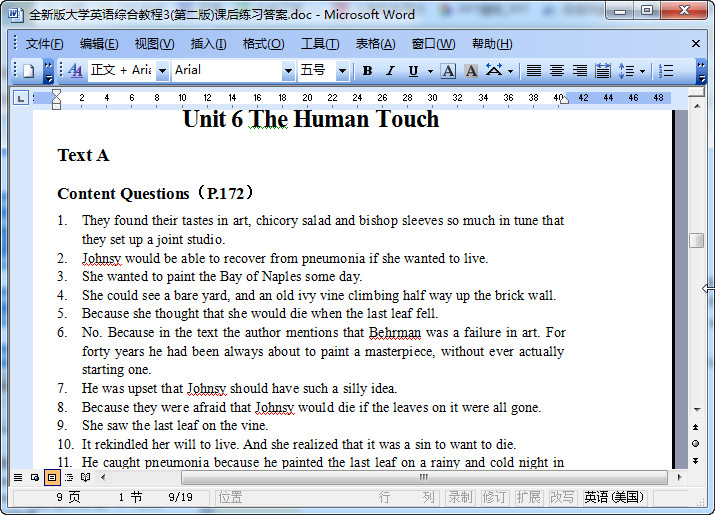The image size is (715, 515).
Task: Open the 格式(O) menu
Action: (264, 44)
